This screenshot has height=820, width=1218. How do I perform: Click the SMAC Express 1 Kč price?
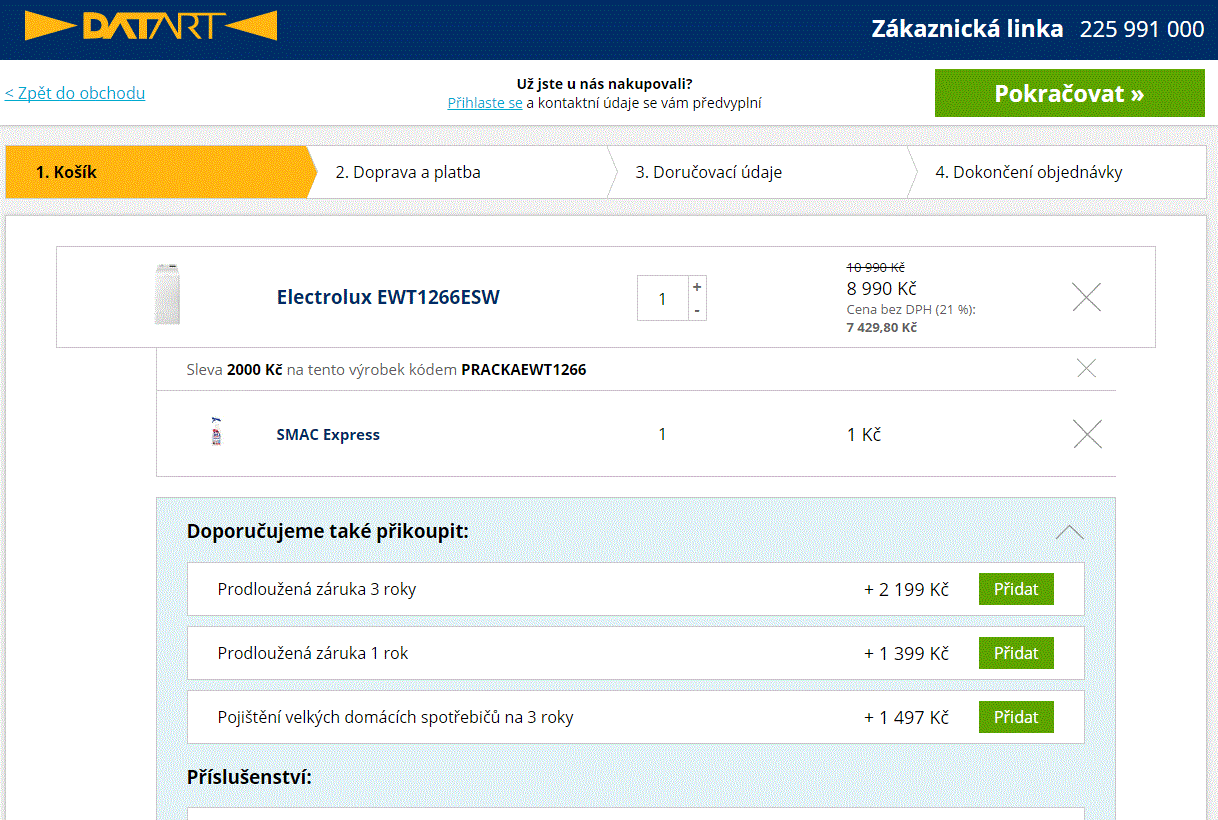point(864,435)
